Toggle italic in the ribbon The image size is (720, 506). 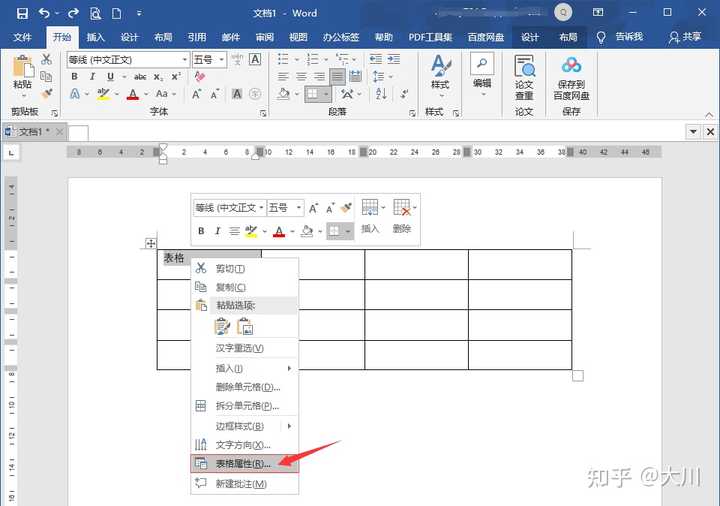92,77
